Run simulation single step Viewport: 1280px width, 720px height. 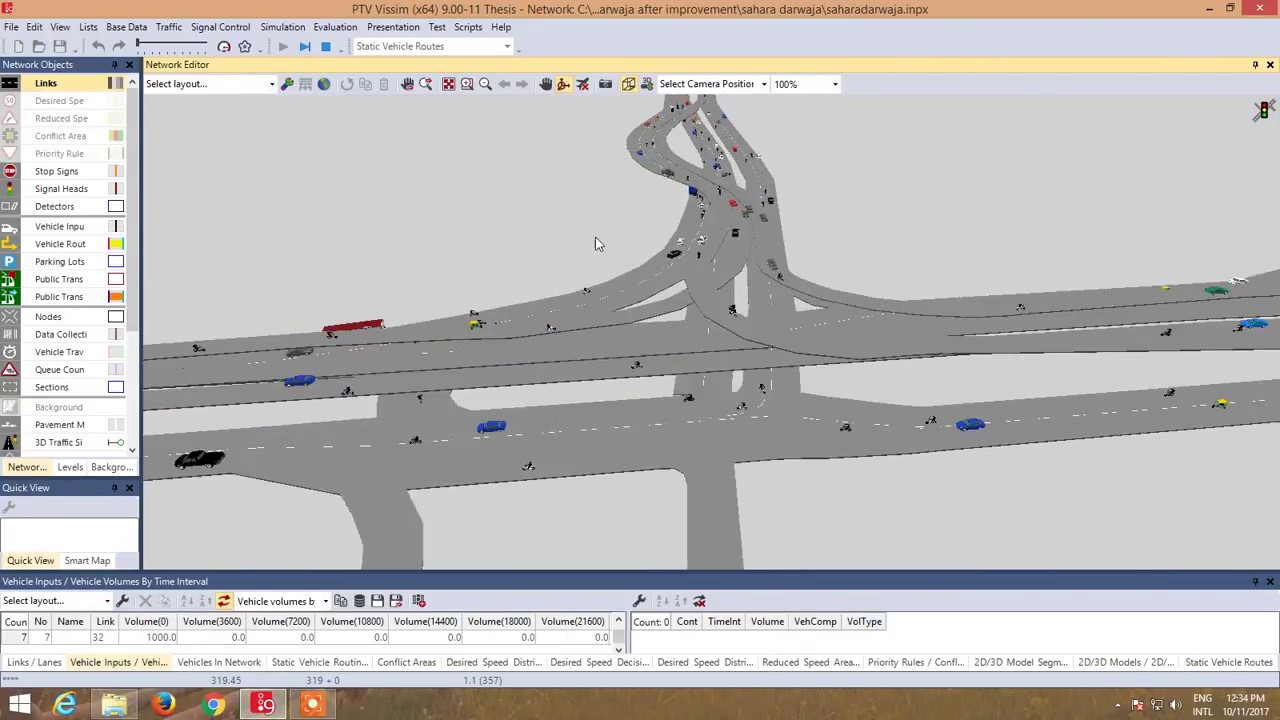(305, 47)
